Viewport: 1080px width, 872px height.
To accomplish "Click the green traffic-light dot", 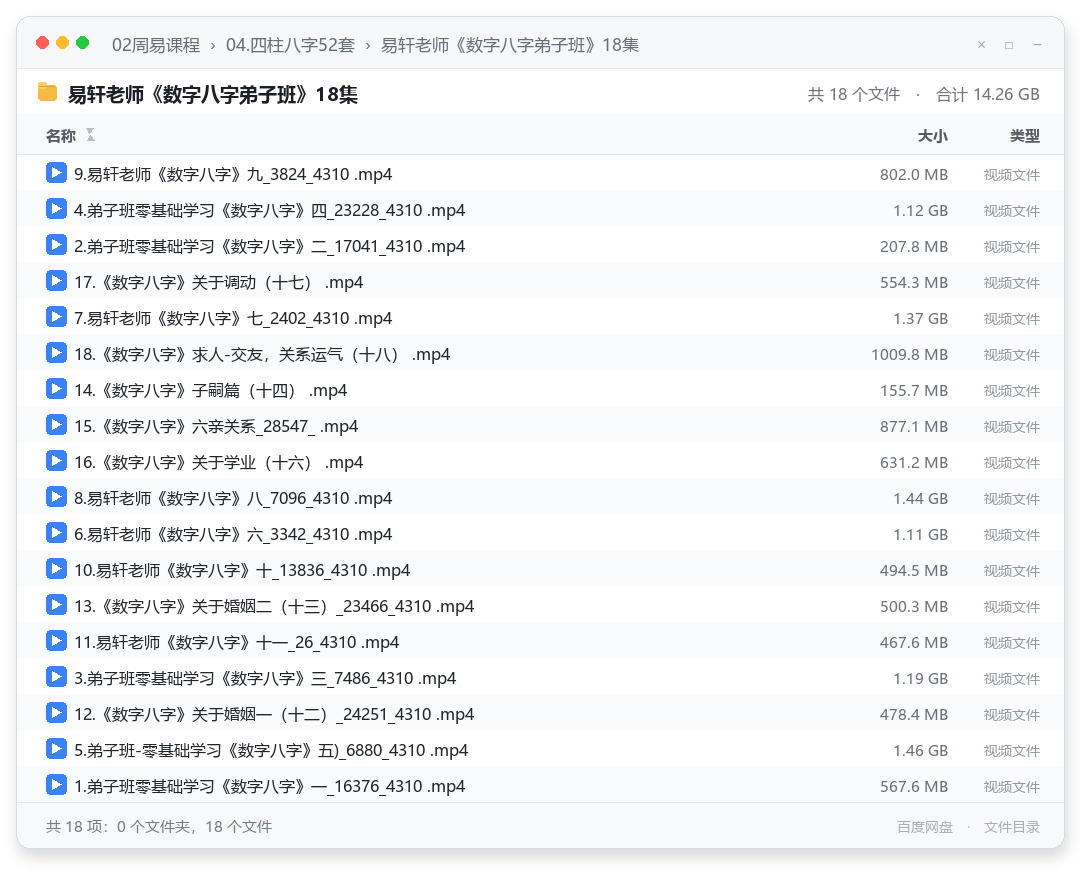I will (x=82, y=43).
